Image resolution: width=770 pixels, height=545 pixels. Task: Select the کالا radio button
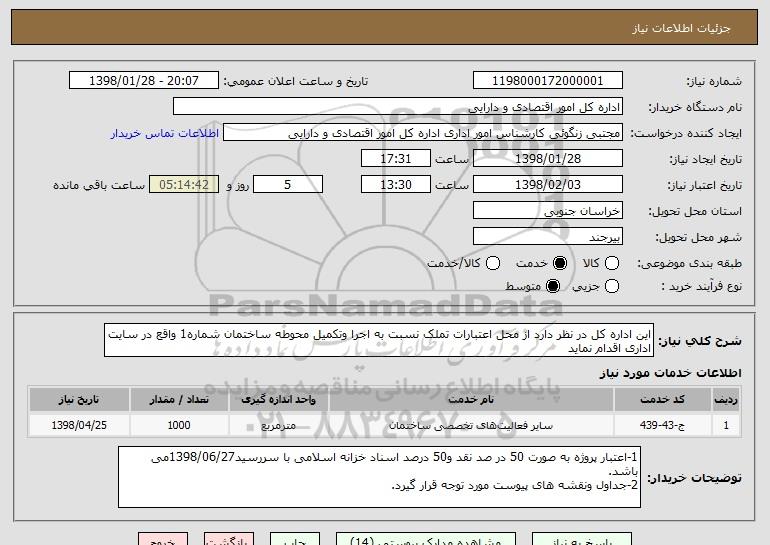(x=612, y=263)
